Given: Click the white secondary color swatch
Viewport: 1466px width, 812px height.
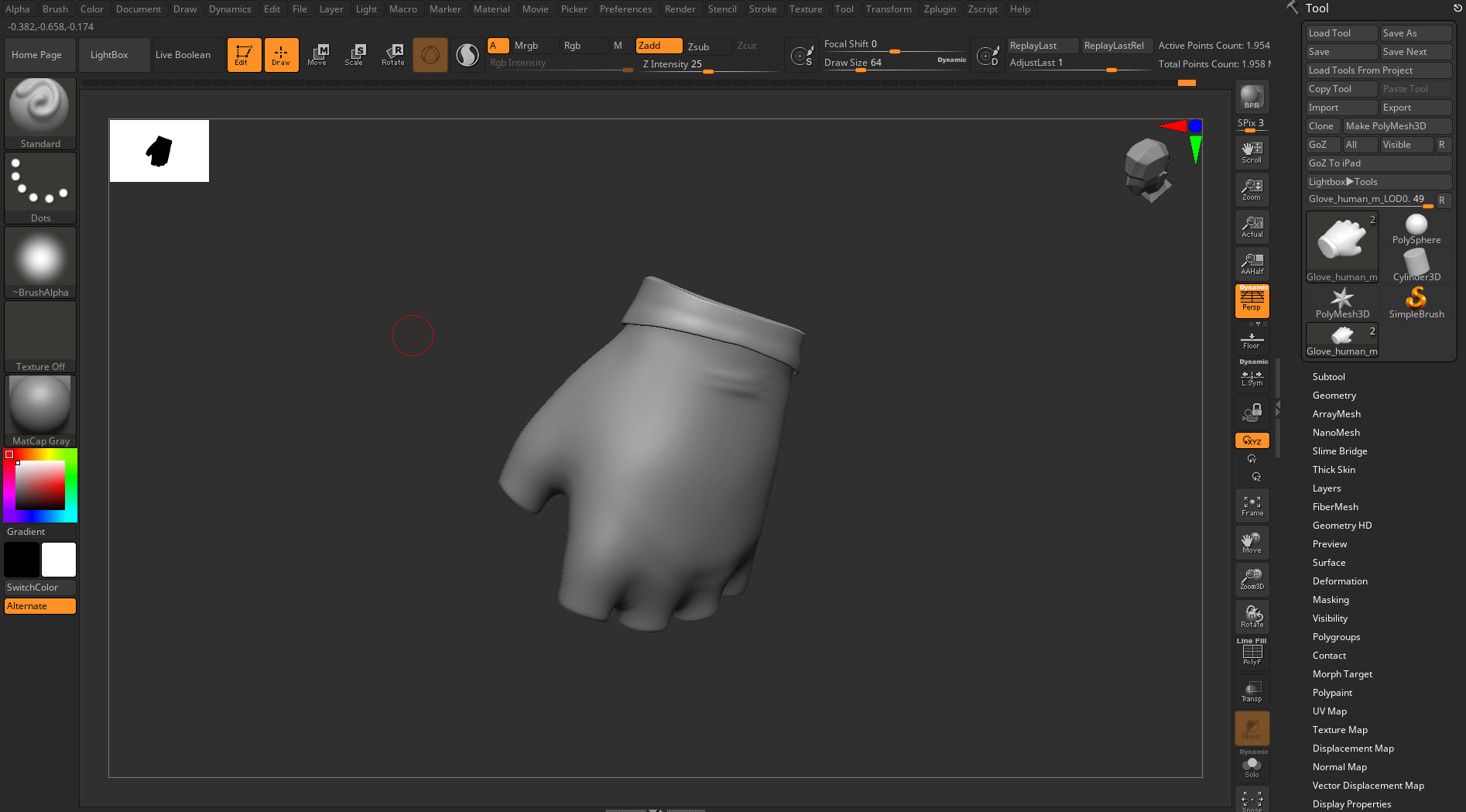Looking at the screenshot, I should [59, 560].
